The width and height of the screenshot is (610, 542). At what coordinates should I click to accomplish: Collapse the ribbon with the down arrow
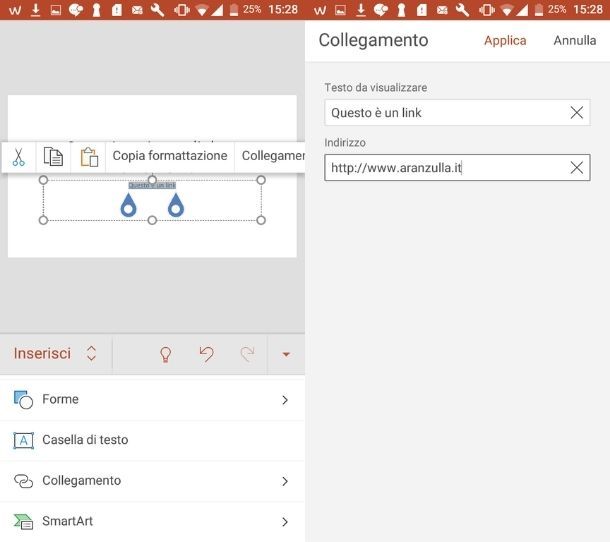coord(286,354)
